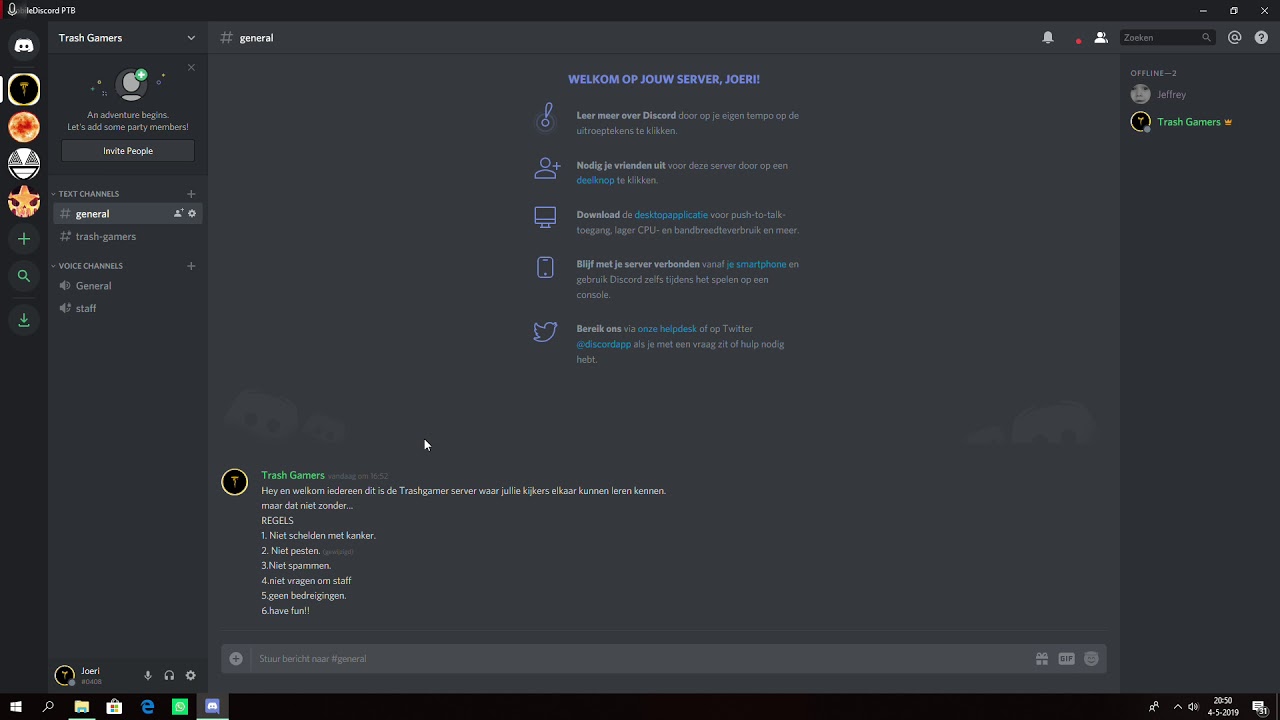Open the white striped round server icon
The image size is (1280, 720).
coord(24,163)
